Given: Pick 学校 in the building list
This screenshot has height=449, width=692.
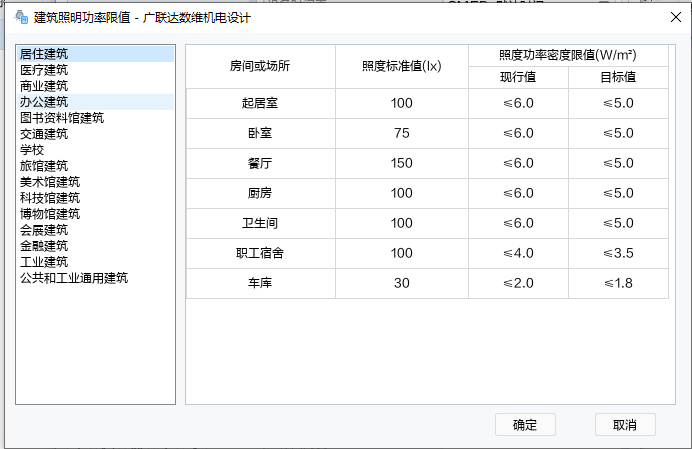Looking at the screenshot, I should click(x=95, y=150).
